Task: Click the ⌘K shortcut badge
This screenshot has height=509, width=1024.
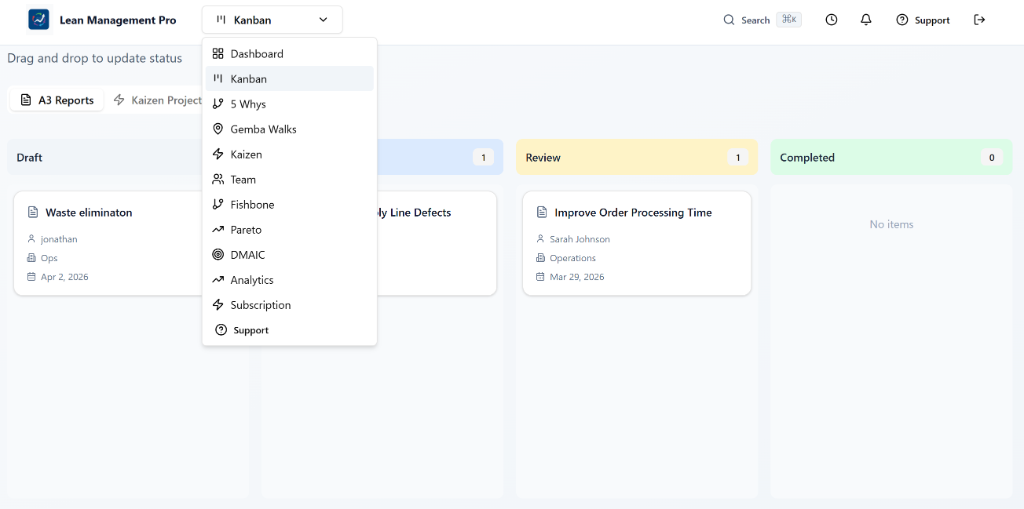Action: pyautogui.click(x=789, y=20)
